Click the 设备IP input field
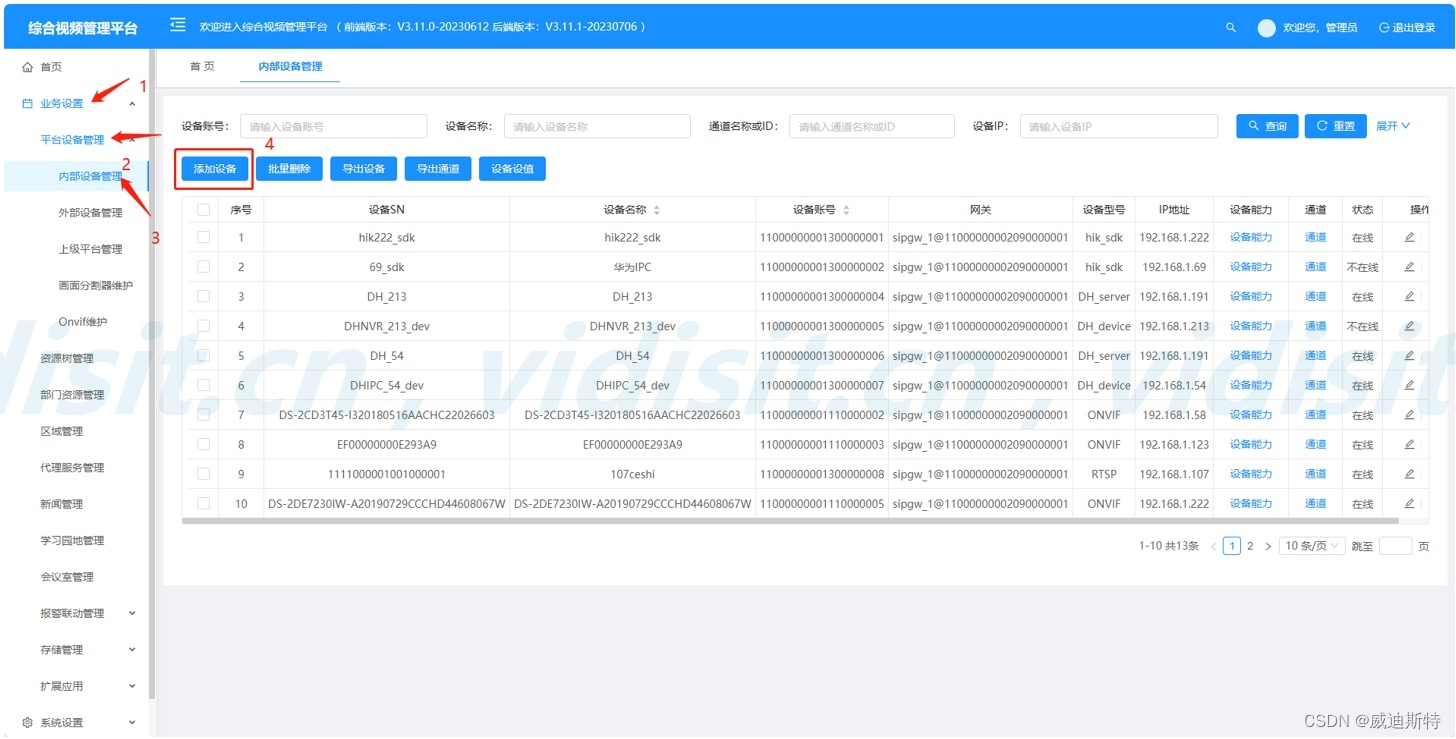Viewport: 1456px width, 739px height. pyautogui.click(x=1118, y=127)
